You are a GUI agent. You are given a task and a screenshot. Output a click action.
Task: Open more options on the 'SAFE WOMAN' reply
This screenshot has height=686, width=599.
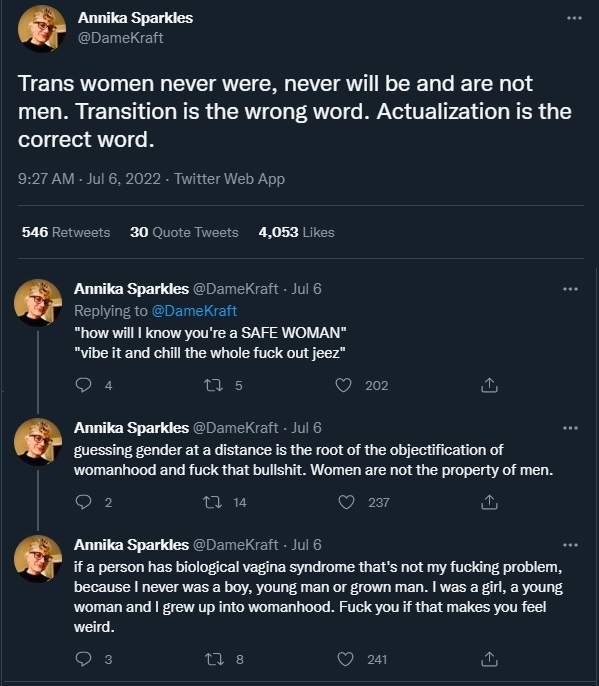pyautogui.click(x=570, y=289)
